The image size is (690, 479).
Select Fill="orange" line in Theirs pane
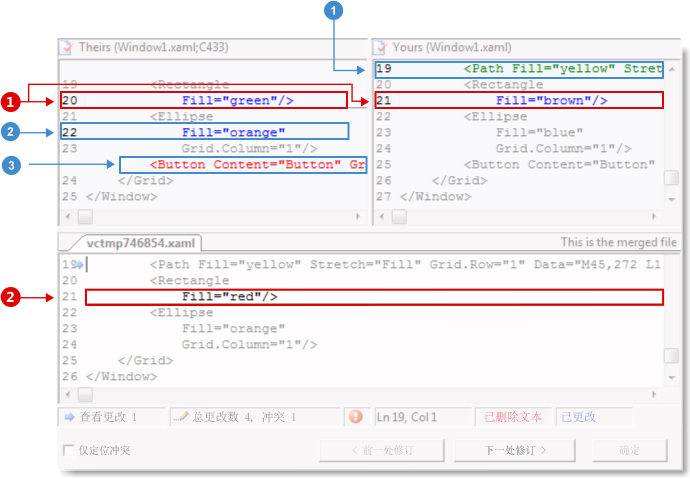[205, 132]
